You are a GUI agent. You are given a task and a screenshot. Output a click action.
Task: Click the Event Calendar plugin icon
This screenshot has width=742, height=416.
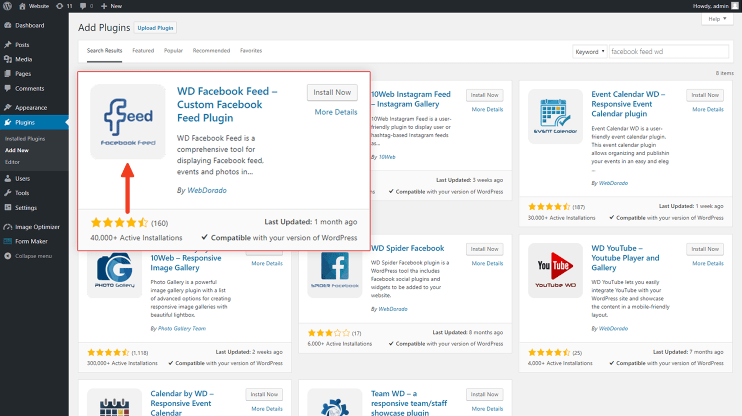tap(555, 116)
